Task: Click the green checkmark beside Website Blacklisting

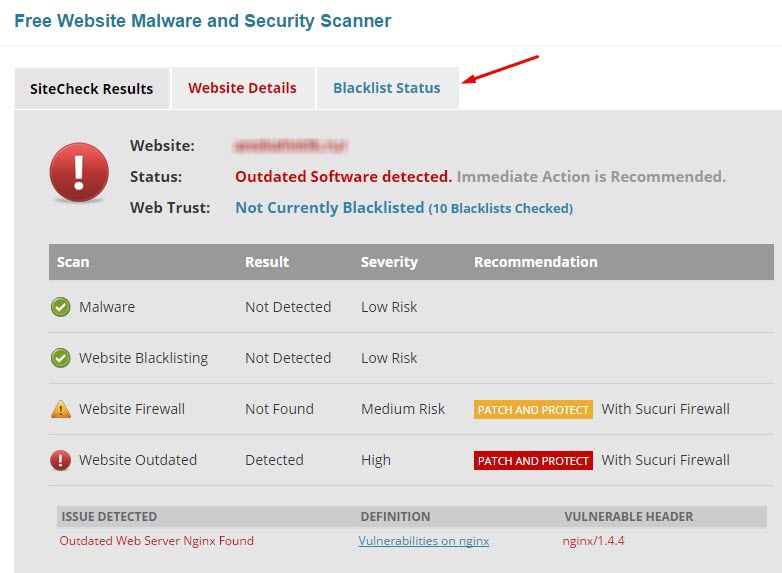Action: pos(60,358)
